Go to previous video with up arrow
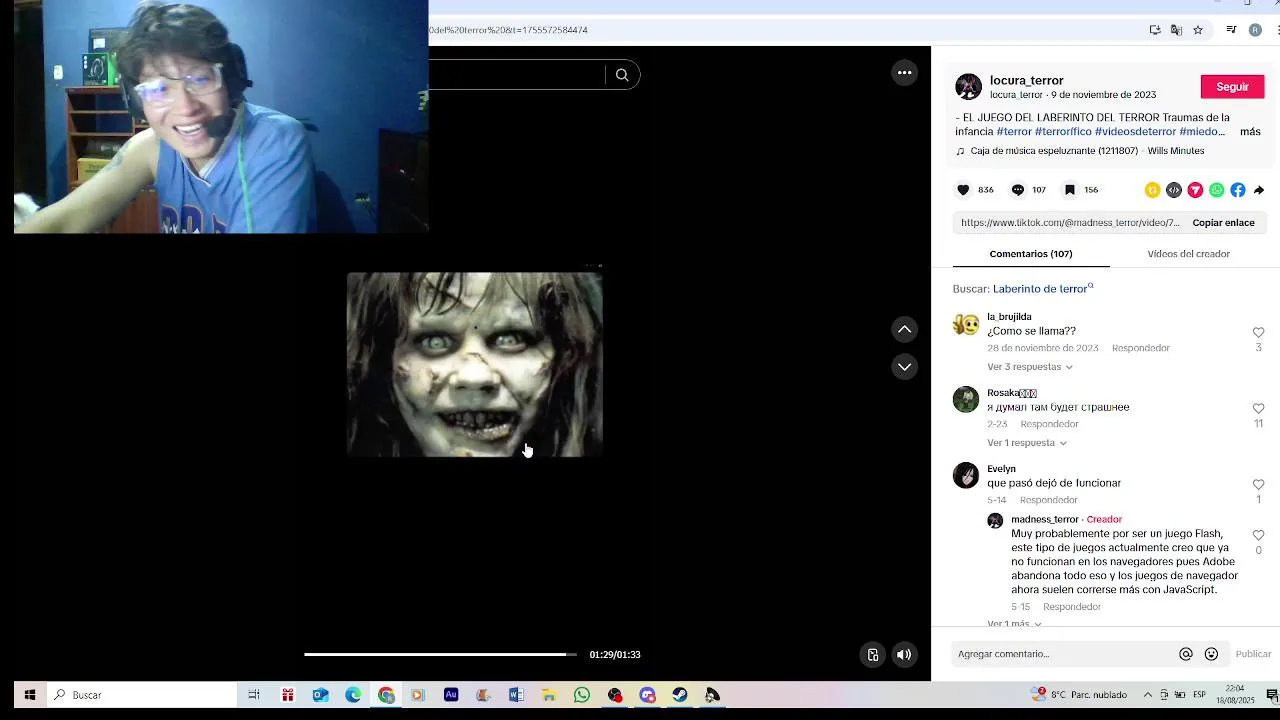 point(904,329)
